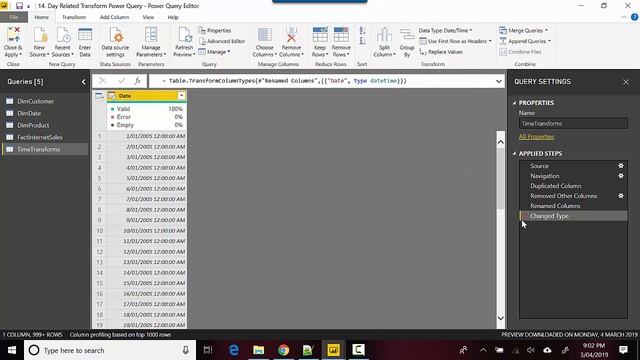Viewport: 640px width, 360px height.
Task: Click the formula bar text
Action: tap(284, 81)
